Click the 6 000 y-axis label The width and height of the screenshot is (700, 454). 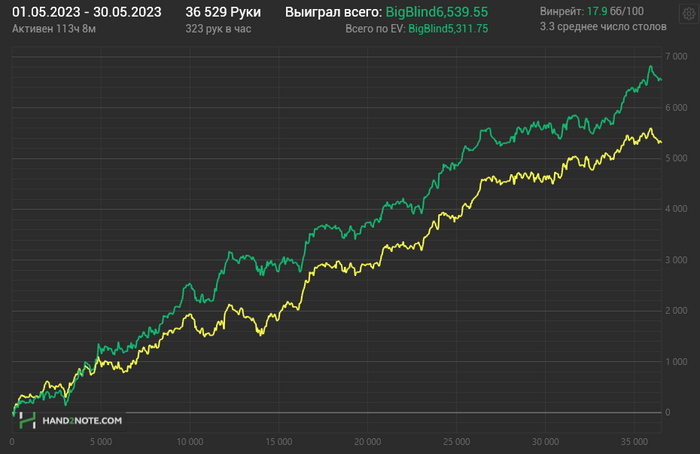click(676, 108)
